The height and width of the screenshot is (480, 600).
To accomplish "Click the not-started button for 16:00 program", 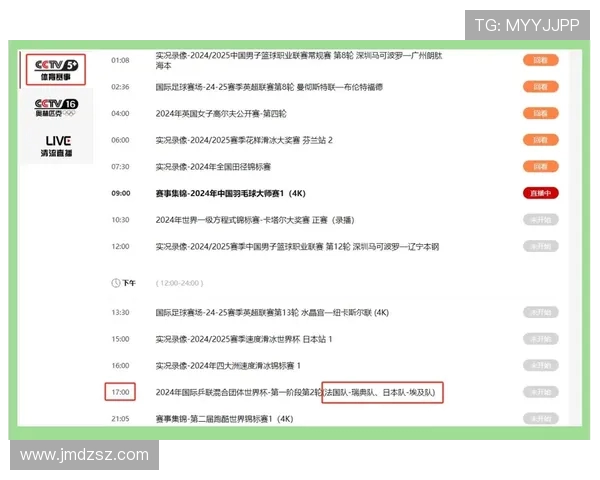I will click(x=541, y=366).
